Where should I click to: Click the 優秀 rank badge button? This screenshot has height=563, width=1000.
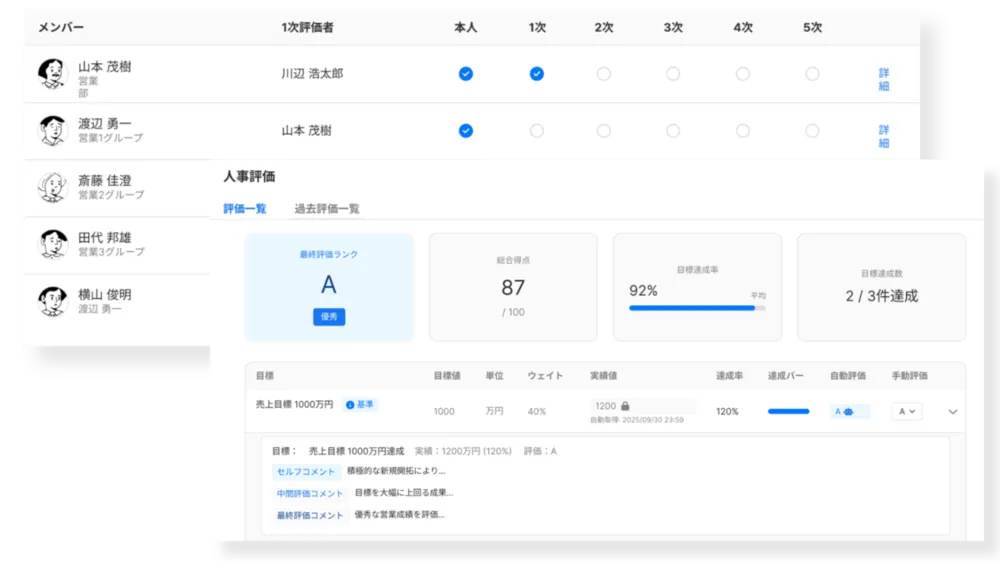[329, 317]
